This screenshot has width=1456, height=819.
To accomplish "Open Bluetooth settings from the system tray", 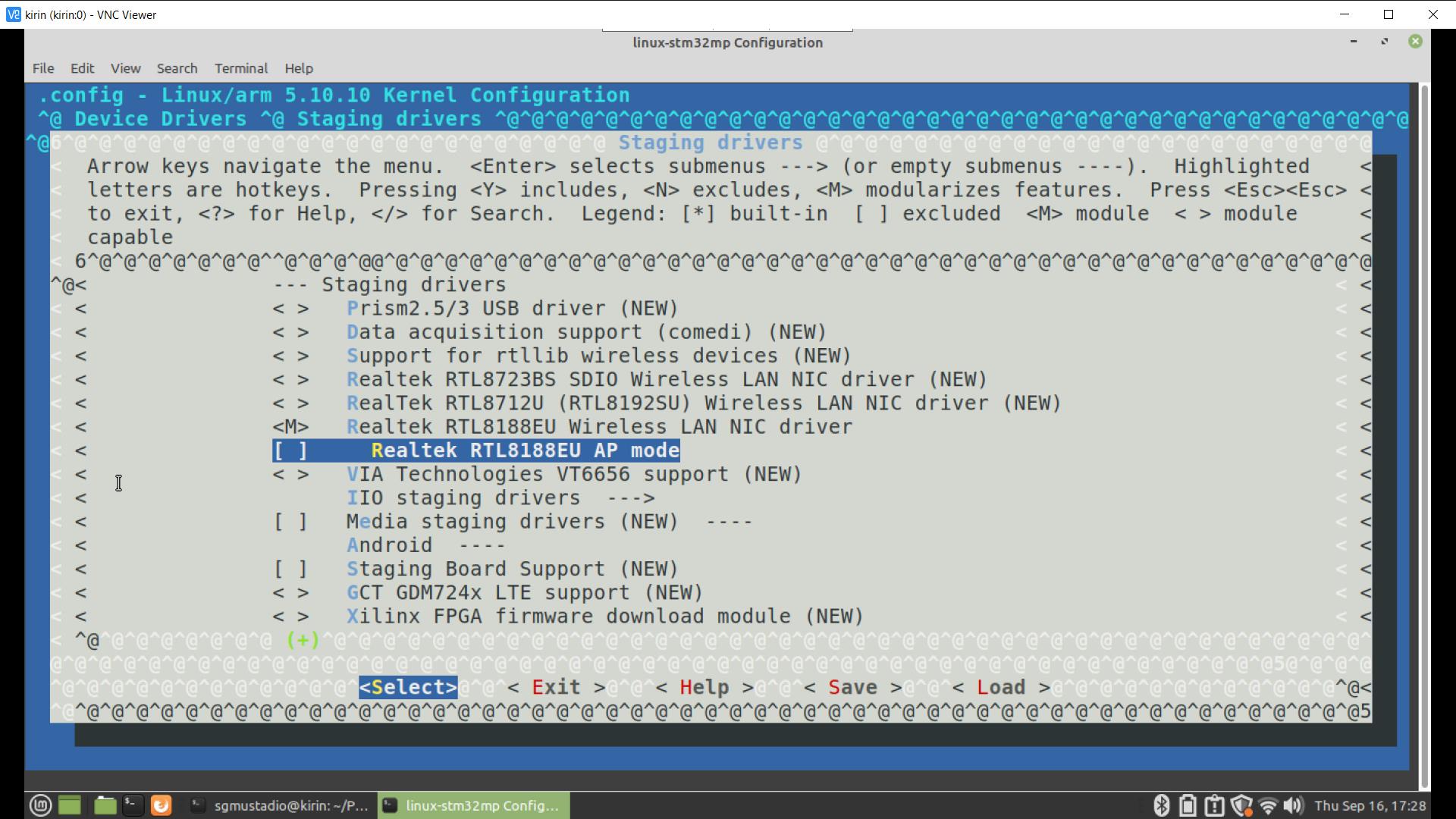I will coord(1161,805).
